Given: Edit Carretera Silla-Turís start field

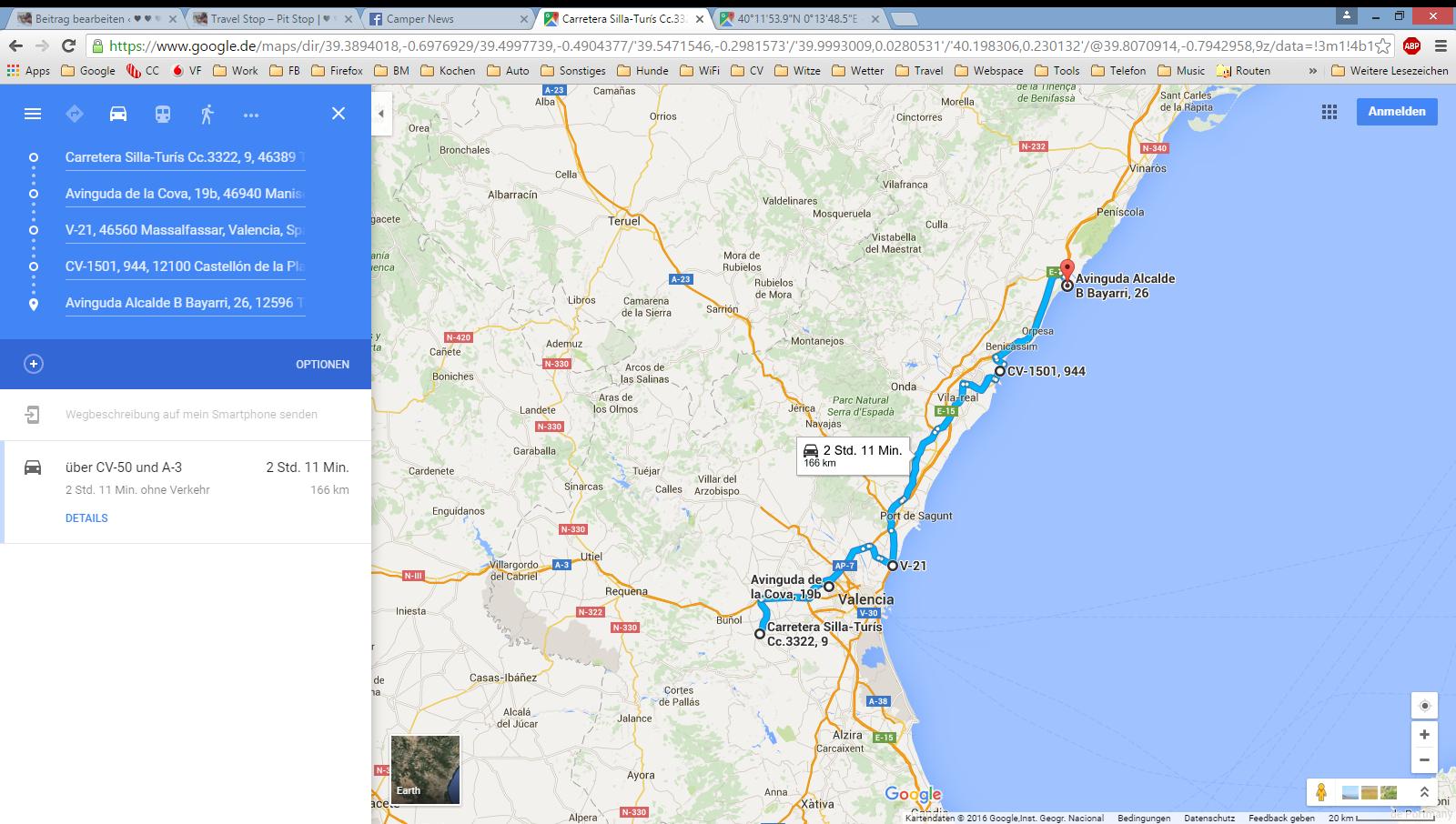Looking at the screenshot, I should pos(185,157).
